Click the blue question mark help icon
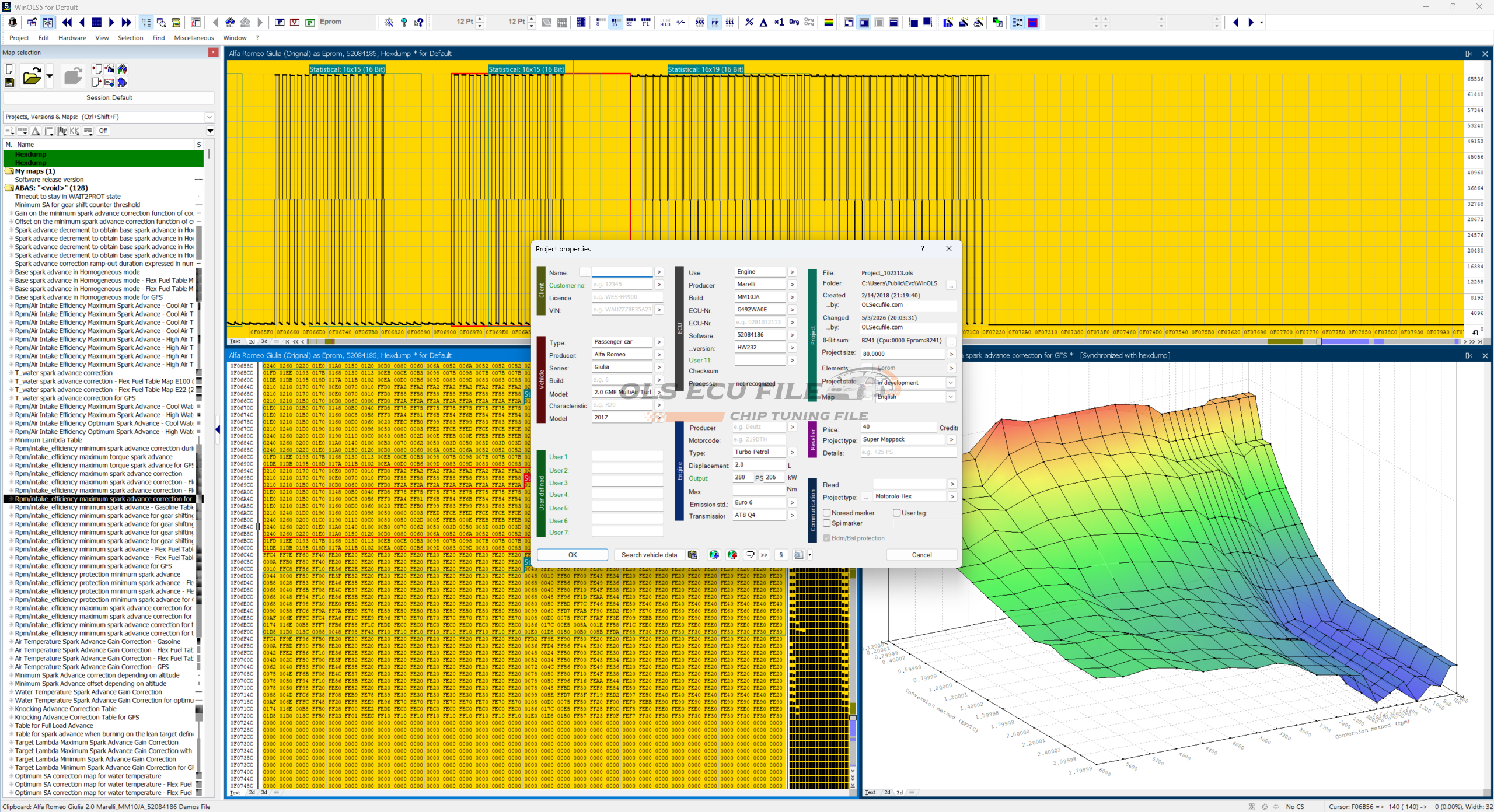The height and width of the screenshot is (812, 1494). (404, 22)
